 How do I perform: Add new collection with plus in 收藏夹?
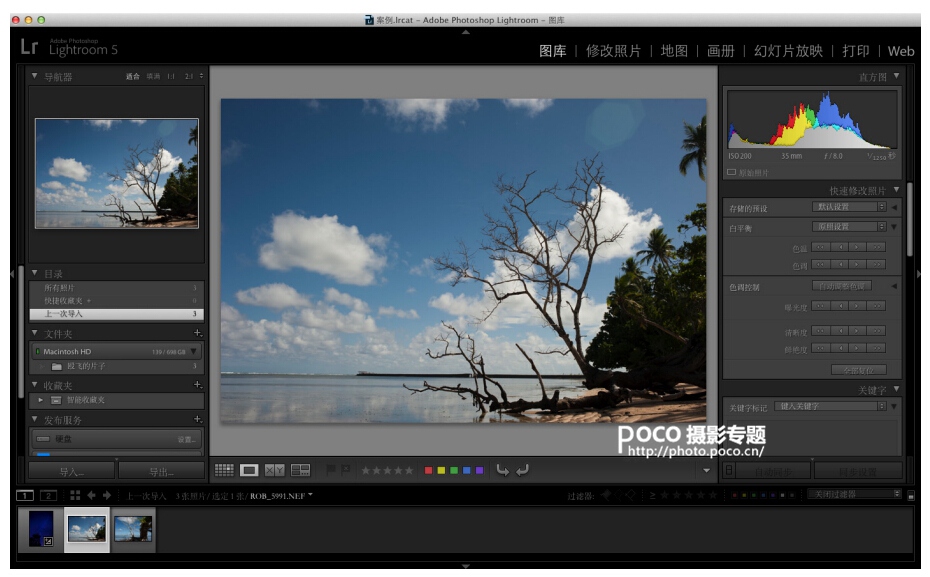point(198,385)
